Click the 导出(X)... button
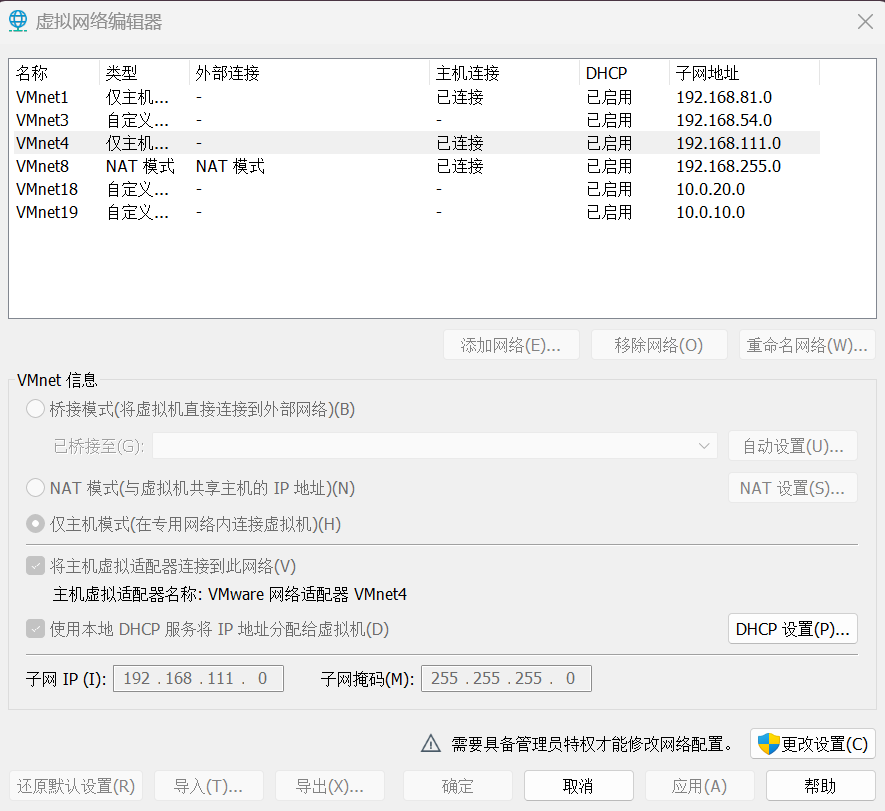 [330, 786]
